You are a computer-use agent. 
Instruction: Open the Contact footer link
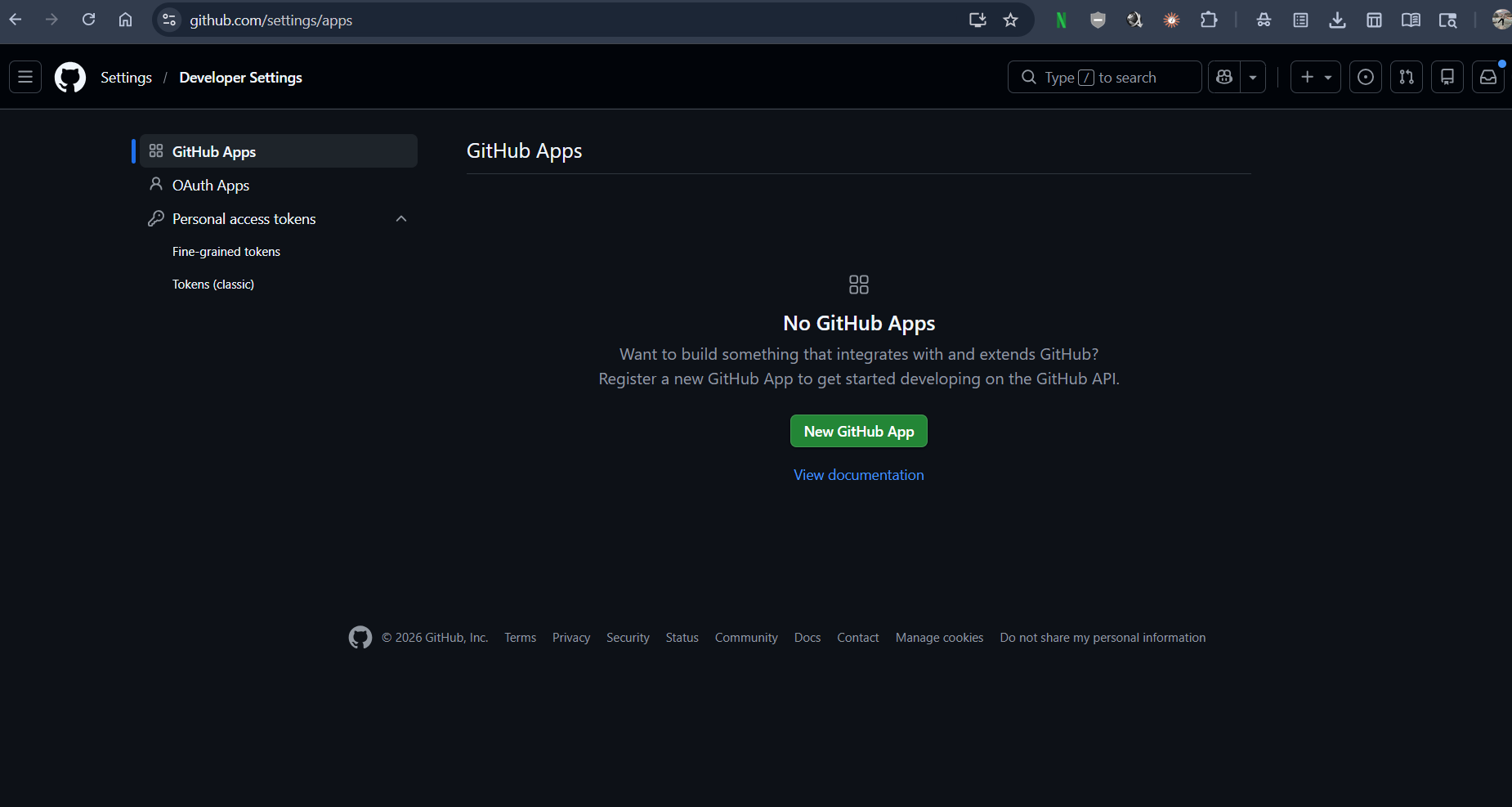(858, 638)
